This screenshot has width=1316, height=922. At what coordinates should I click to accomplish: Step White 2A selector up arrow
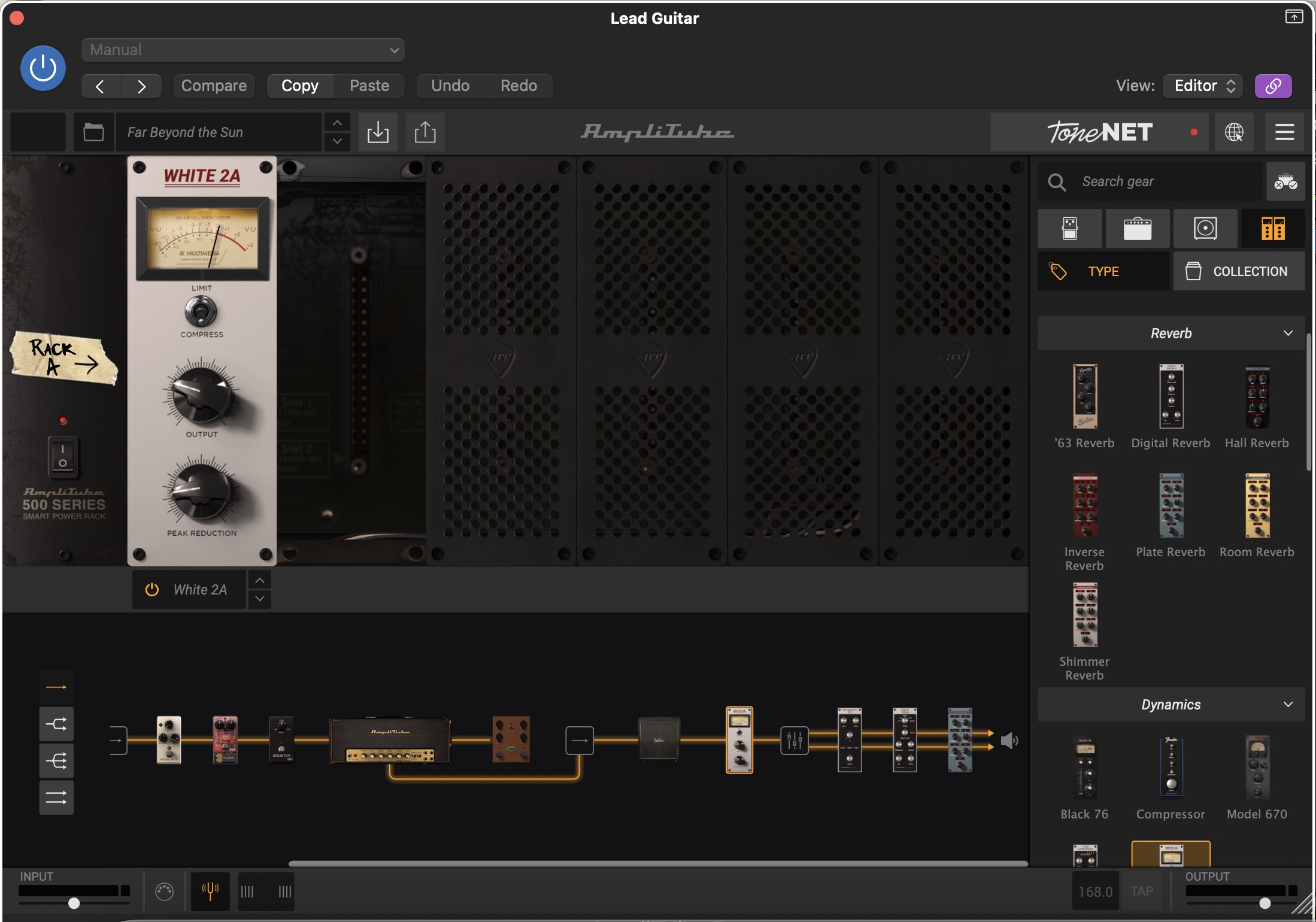click(260, 580)
